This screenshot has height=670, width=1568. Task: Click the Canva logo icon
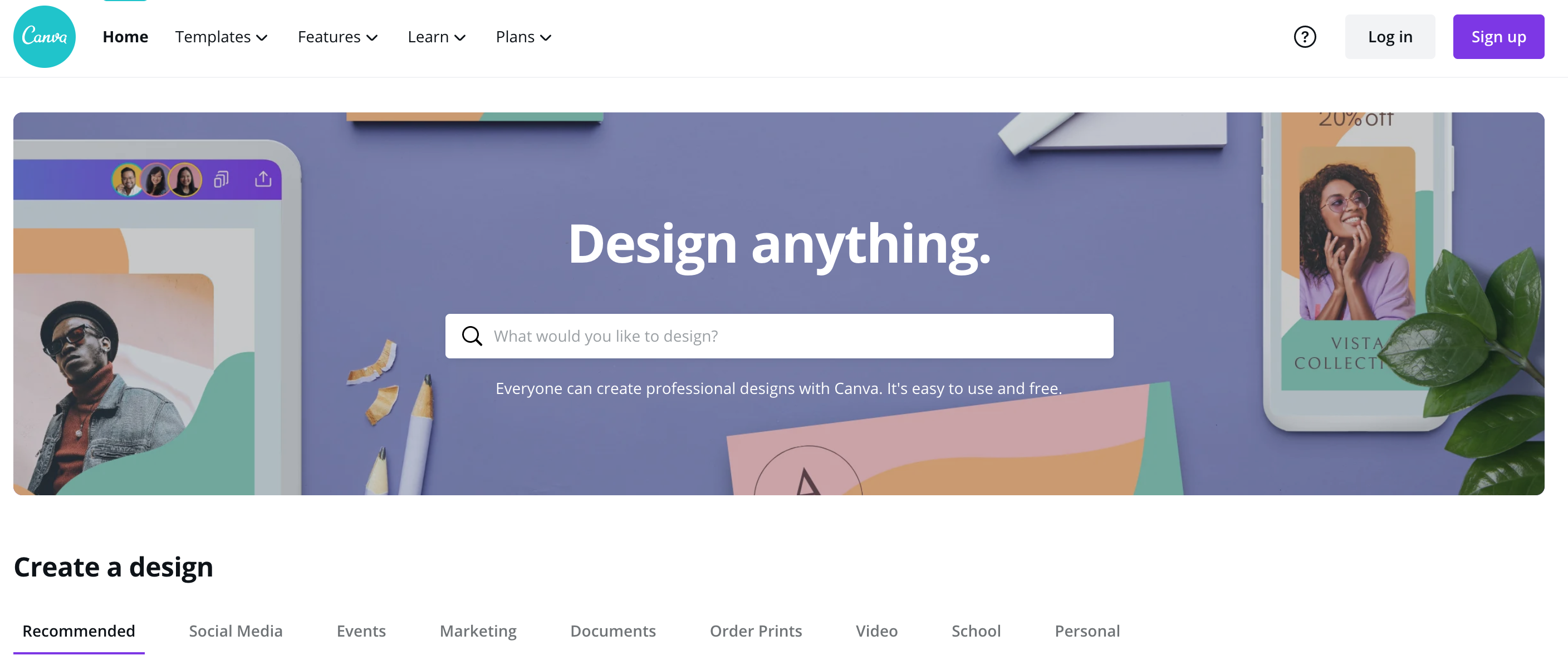coord(44,37)
